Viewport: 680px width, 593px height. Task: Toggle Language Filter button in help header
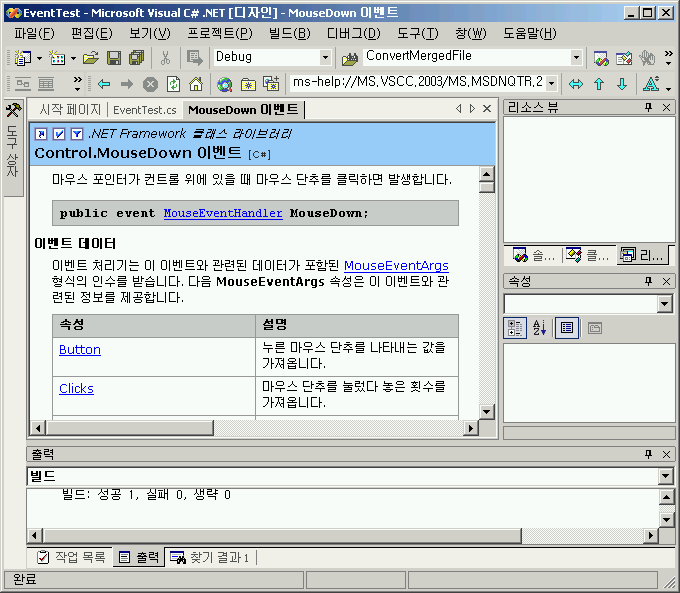point(77,134)
